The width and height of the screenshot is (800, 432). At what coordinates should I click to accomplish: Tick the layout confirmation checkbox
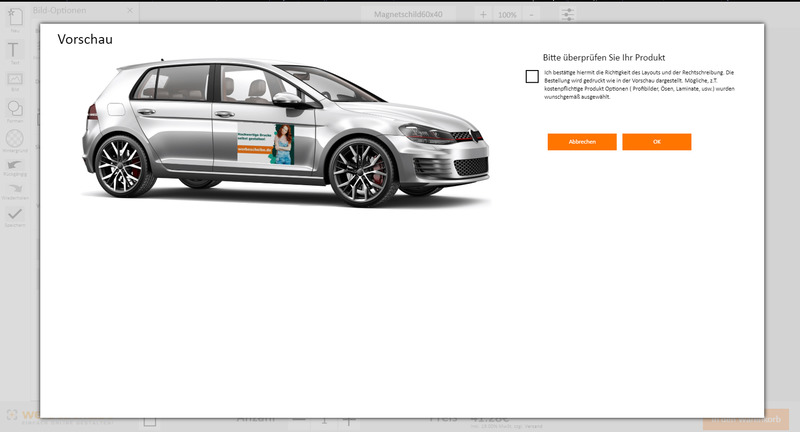[x=532, y=76]
